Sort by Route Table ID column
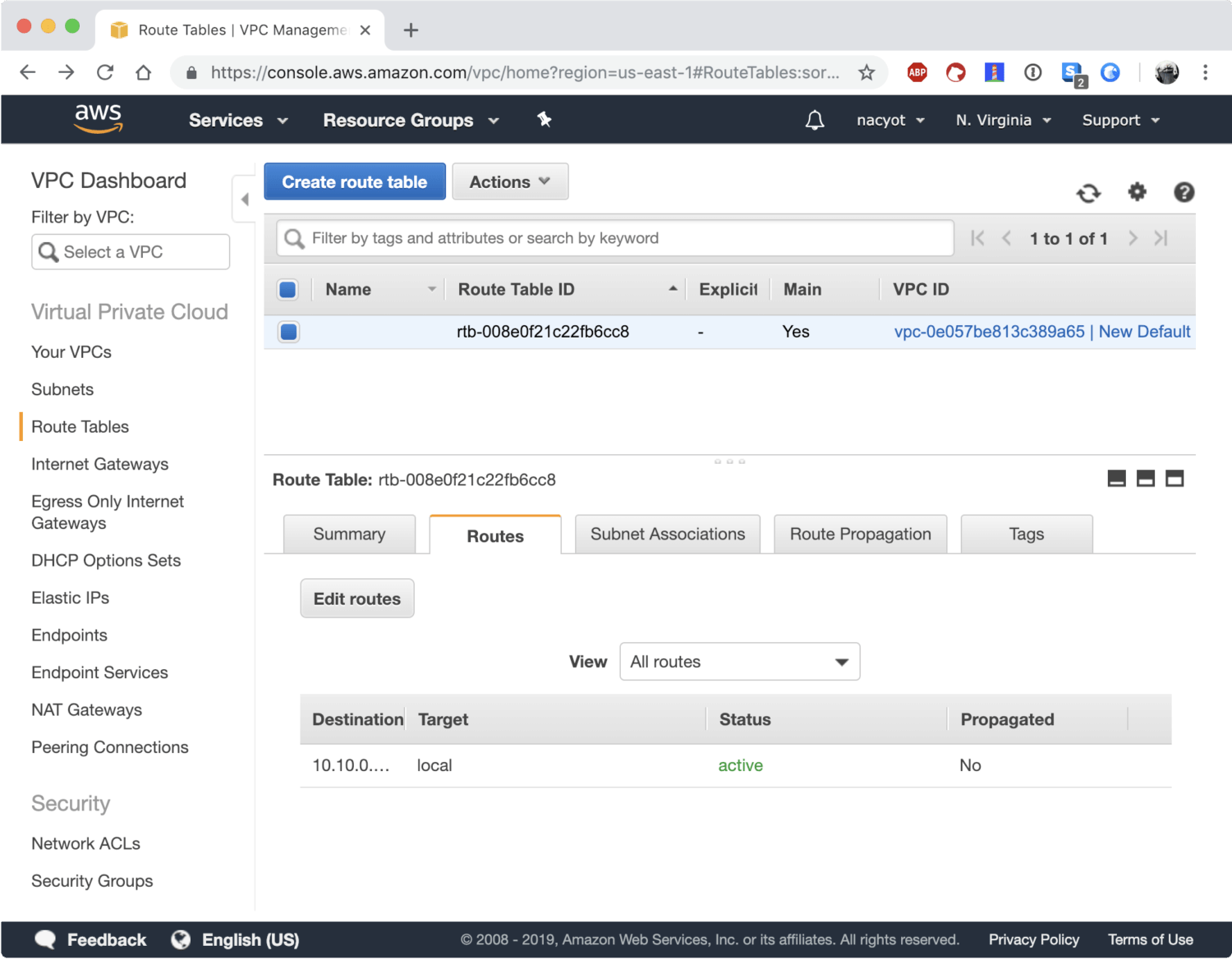1232x959 pixels. pyautogui.click(x=567, y=289)
